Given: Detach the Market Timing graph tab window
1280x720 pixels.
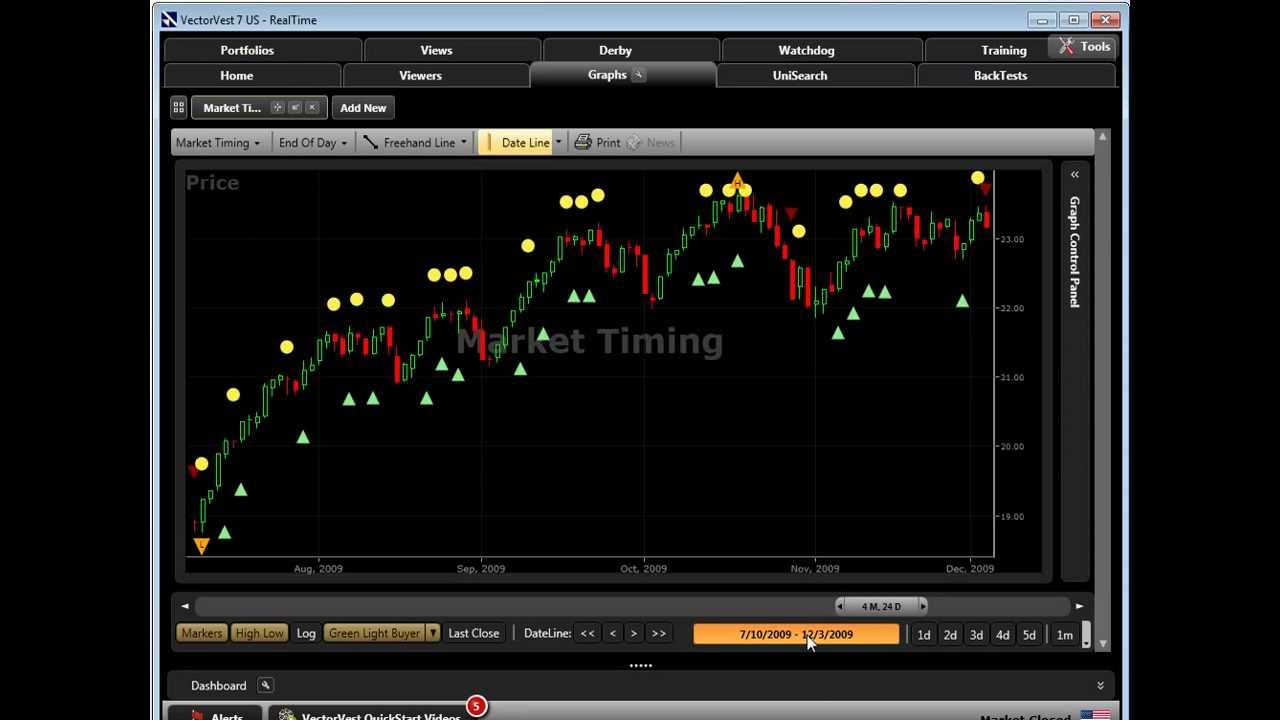Looking at the screenshot, I should click(x=295, y=108).
